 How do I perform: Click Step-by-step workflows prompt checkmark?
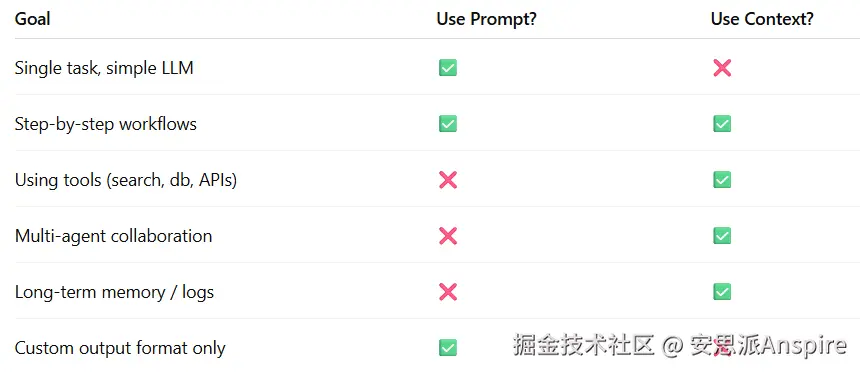click(x=448, y=124)
